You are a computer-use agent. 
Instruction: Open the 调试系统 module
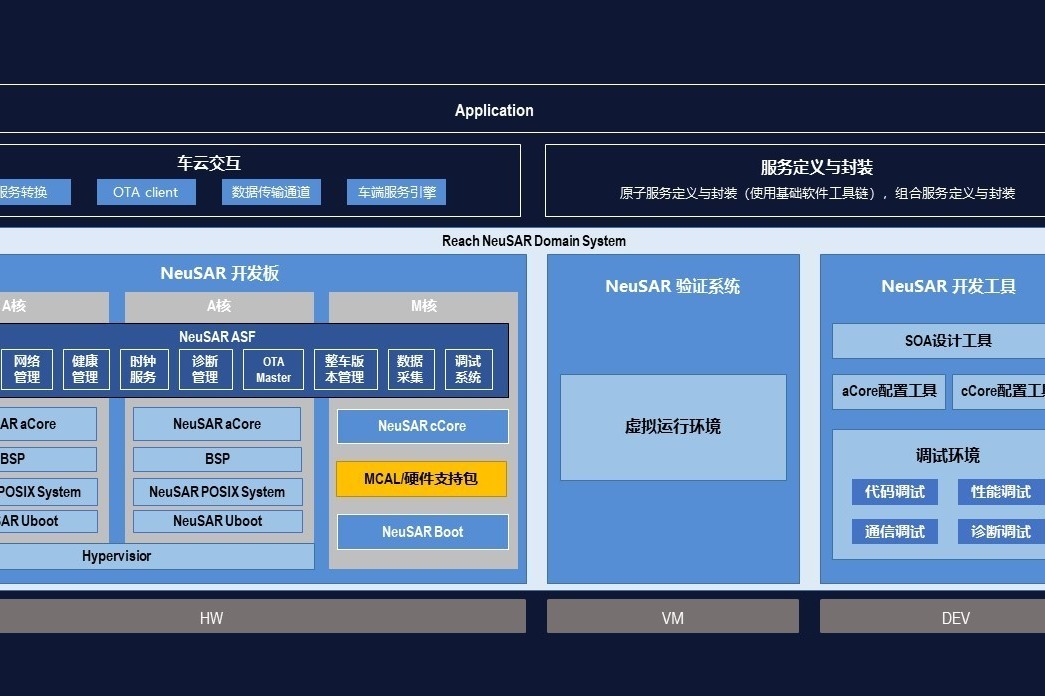[x=467, y=368]
